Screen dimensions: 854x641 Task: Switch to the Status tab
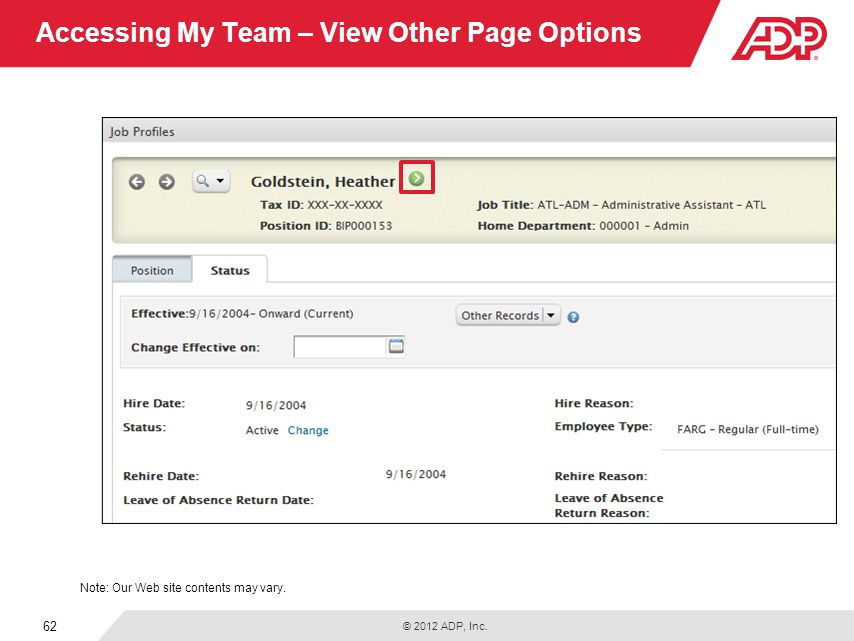230,269
